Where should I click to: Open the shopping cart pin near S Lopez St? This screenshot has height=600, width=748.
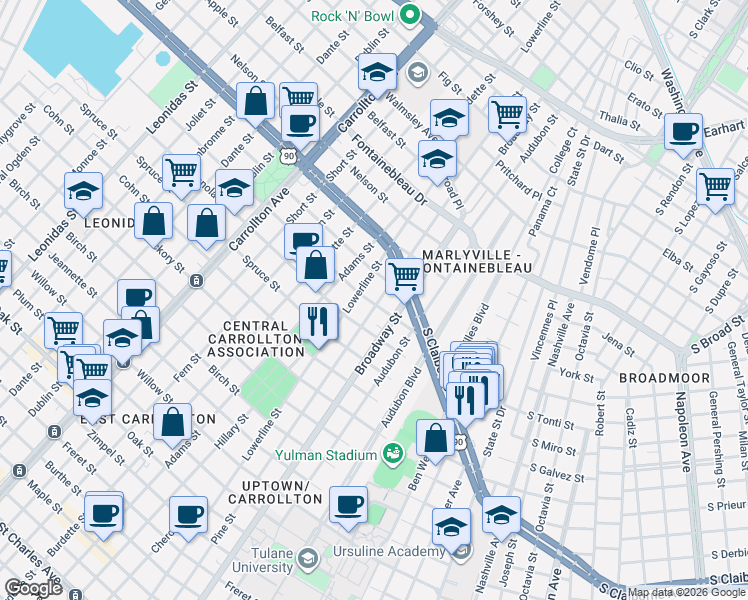715,187
